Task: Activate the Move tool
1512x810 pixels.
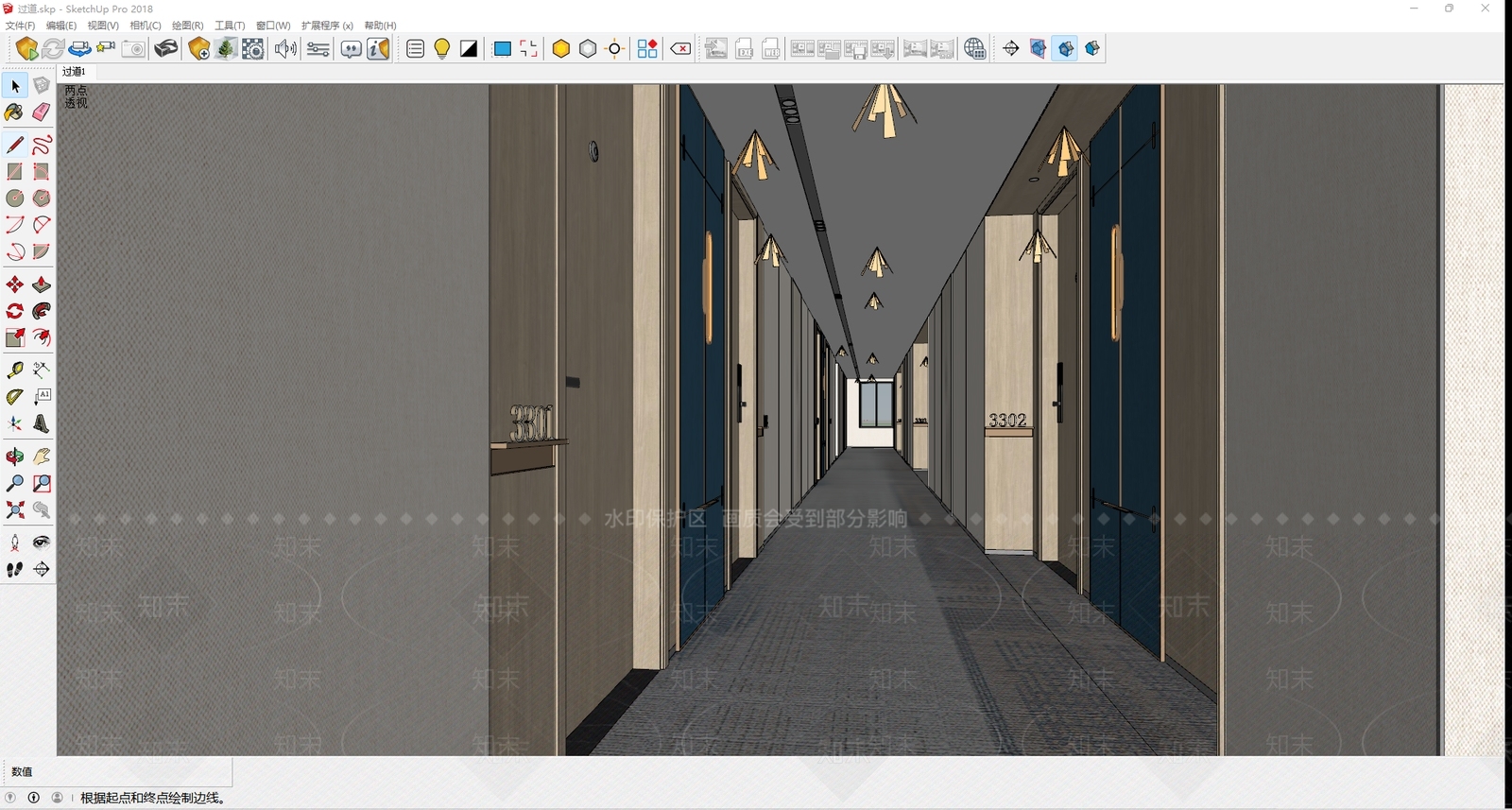Action: point(15,284)
